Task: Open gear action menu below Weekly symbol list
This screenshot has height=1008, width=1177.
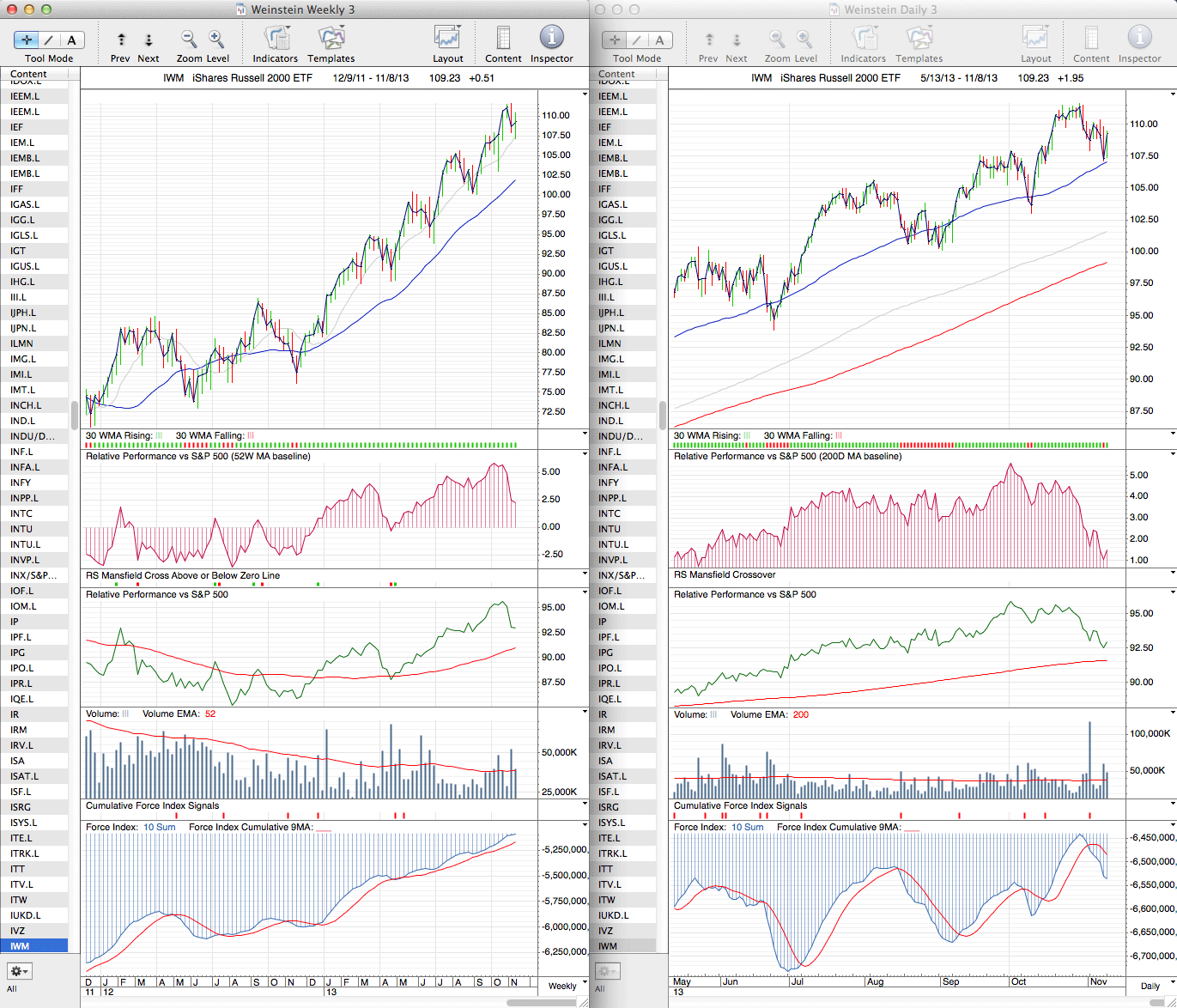Action: (x=19, y=971)
